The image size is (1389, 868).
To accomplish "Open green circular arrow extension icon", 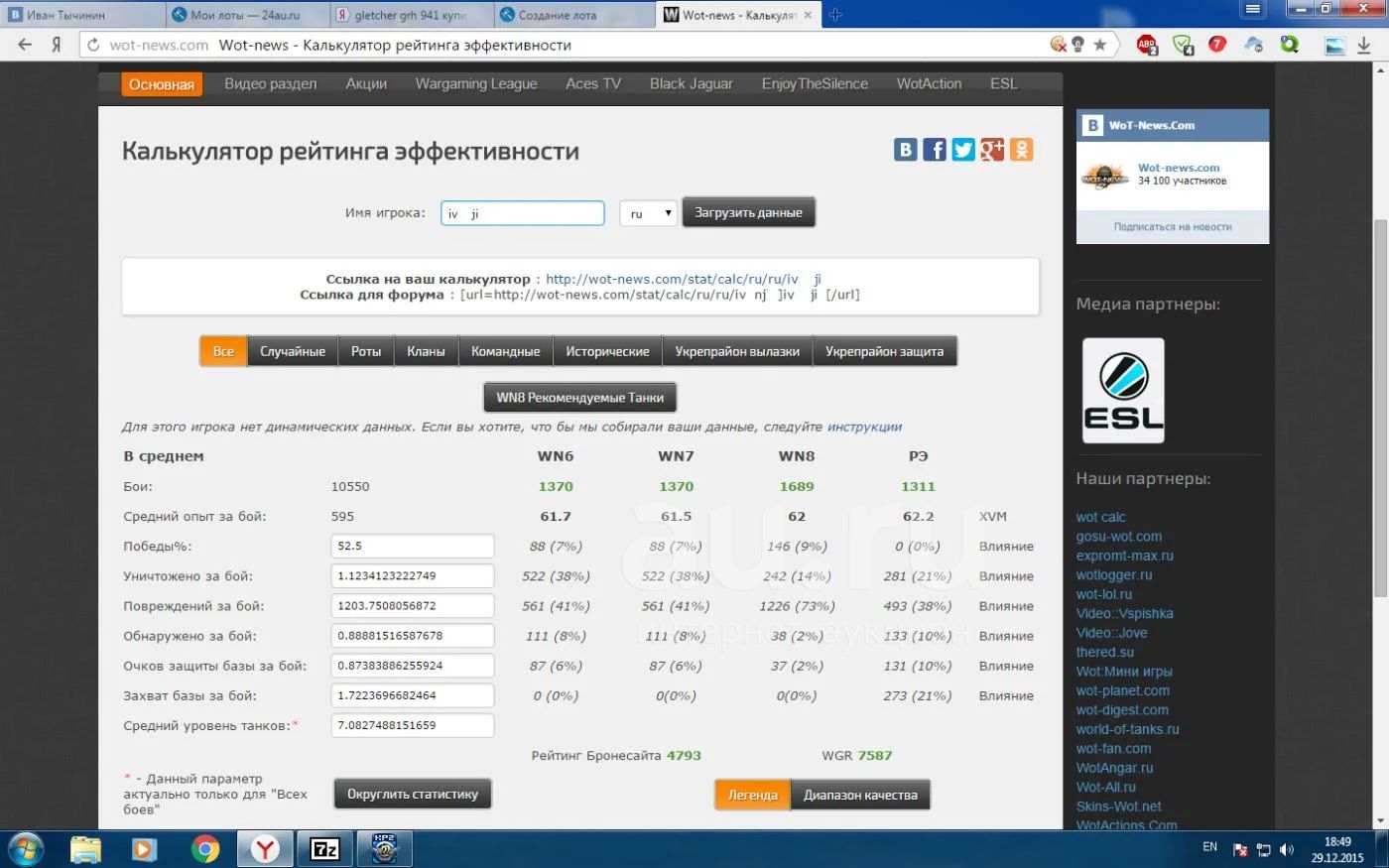I will (x=1289, y=45).
